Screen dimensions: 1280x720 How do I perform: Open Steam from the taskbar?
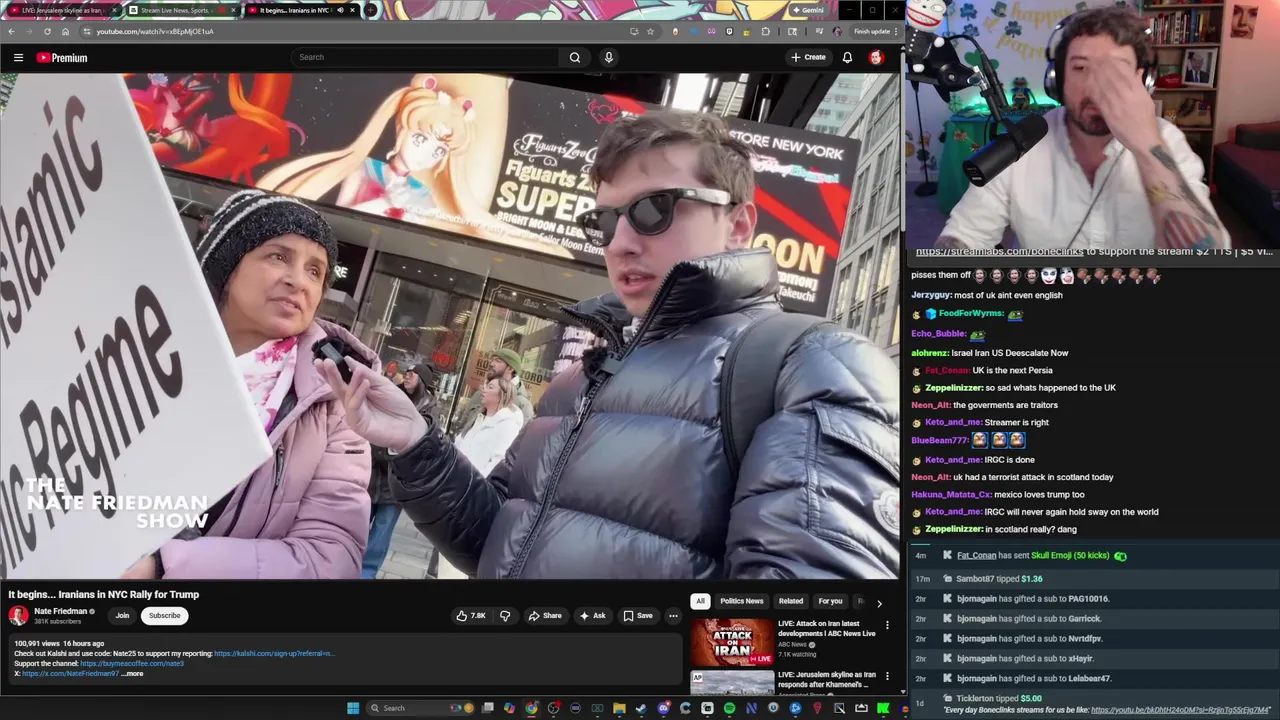641,708
